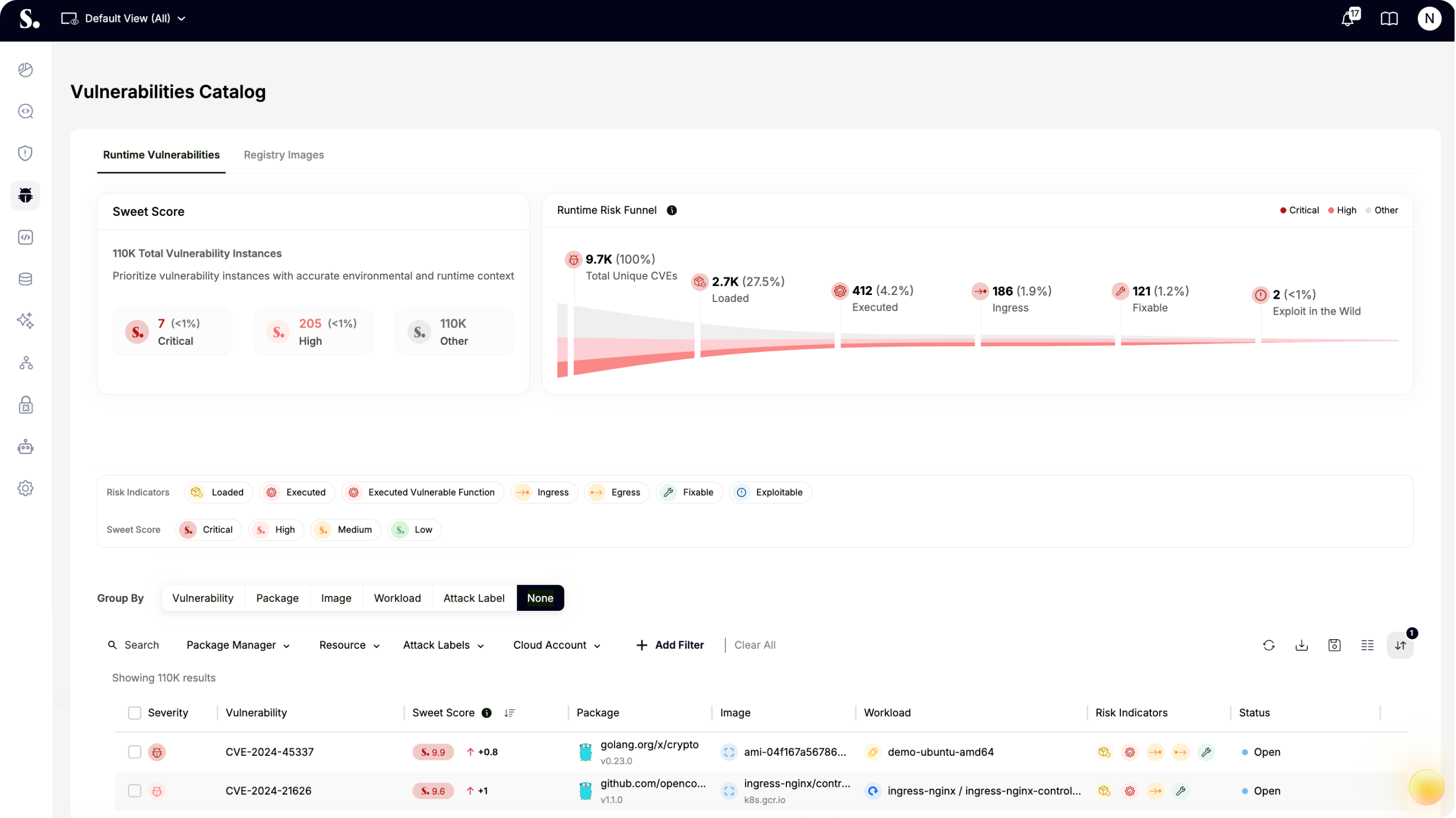Expand the Cloud Account filter dropdown

(556, 645)
